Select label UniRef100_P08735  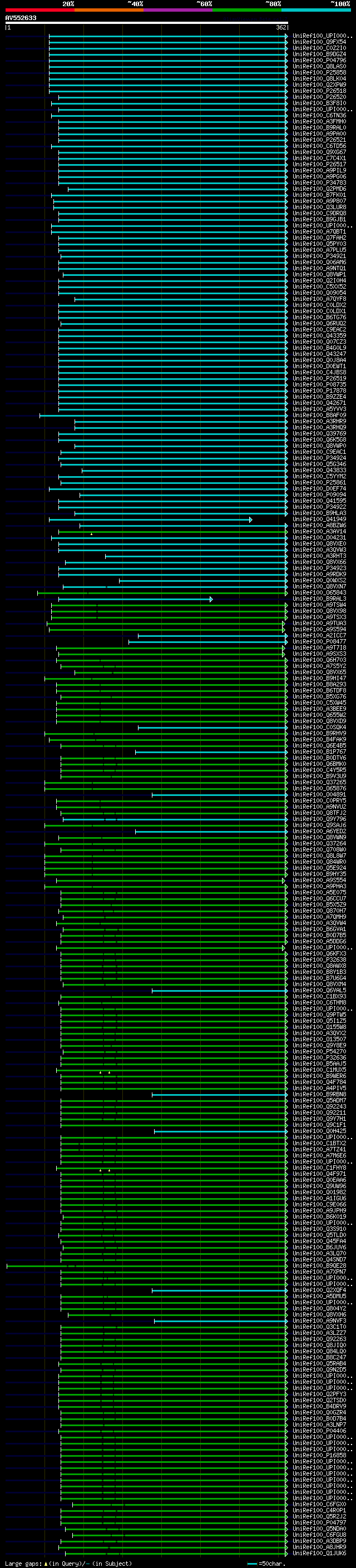pyautogui.click(x=319, y=385)
